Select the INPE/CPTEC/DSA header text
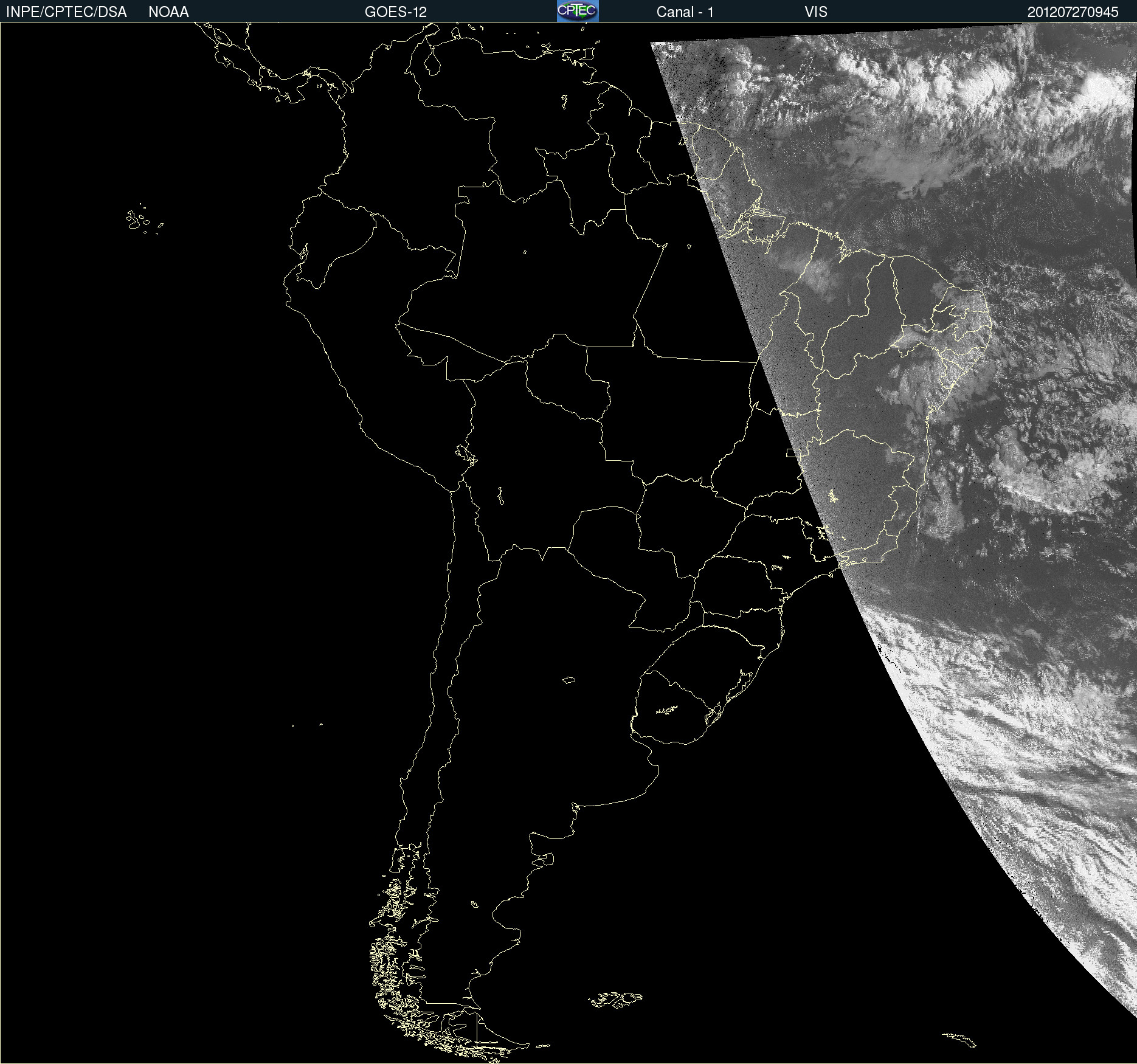 [x=66, y=12]
